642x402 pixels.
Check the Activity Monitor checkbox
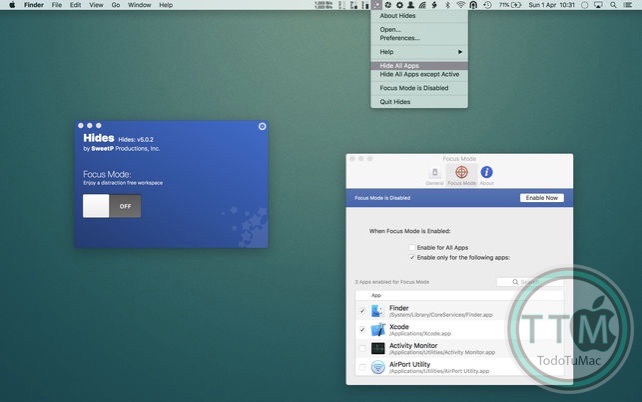(362, 348)
